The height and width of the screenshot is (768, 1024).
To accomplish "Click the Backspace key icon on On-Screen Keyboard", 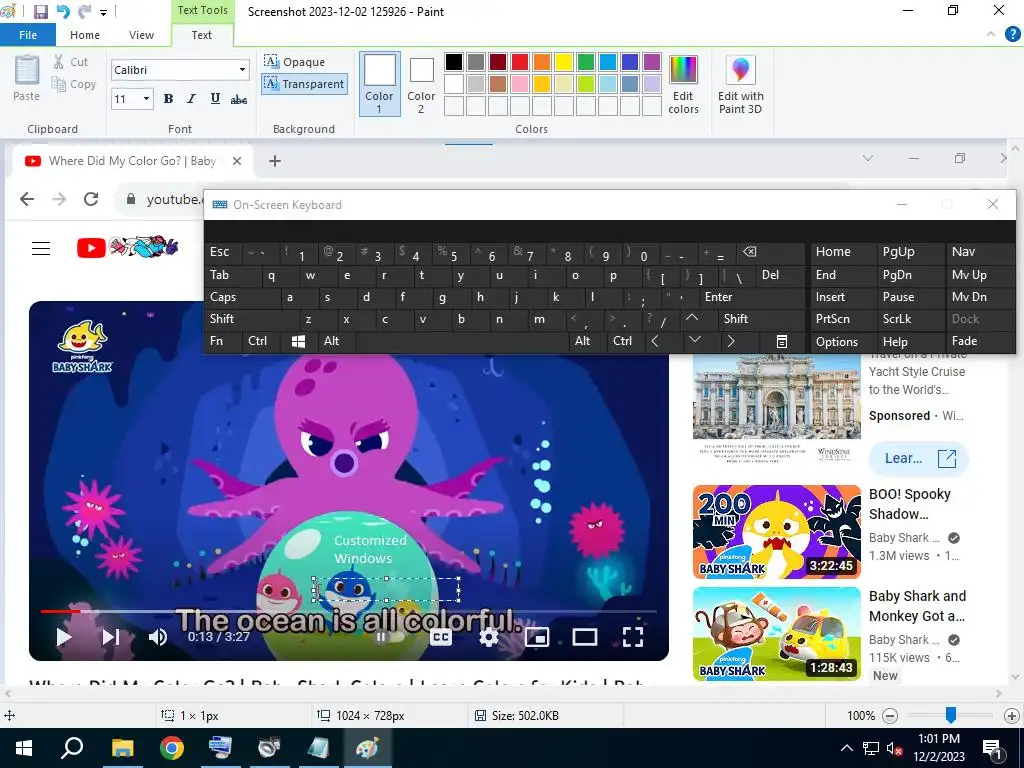I will pos(770,252).
